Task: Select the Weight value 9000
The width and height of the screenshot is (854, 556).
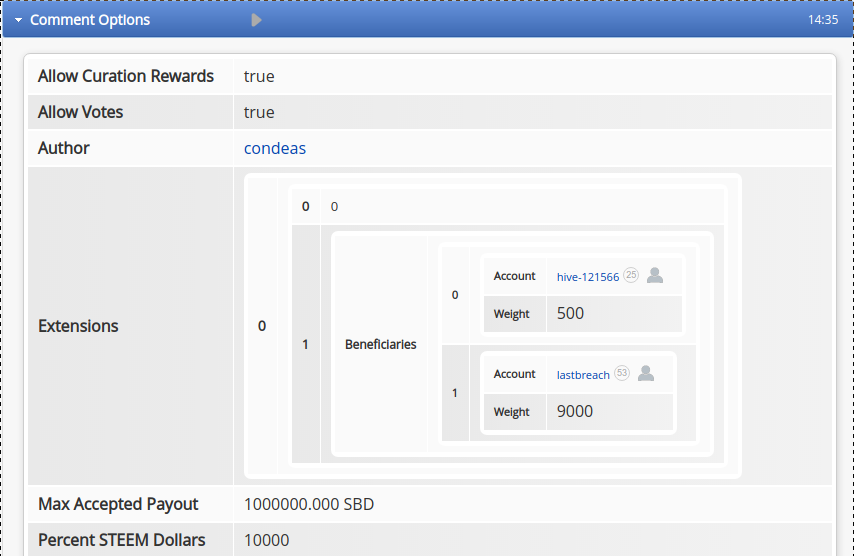Action: tap(574, 411)
